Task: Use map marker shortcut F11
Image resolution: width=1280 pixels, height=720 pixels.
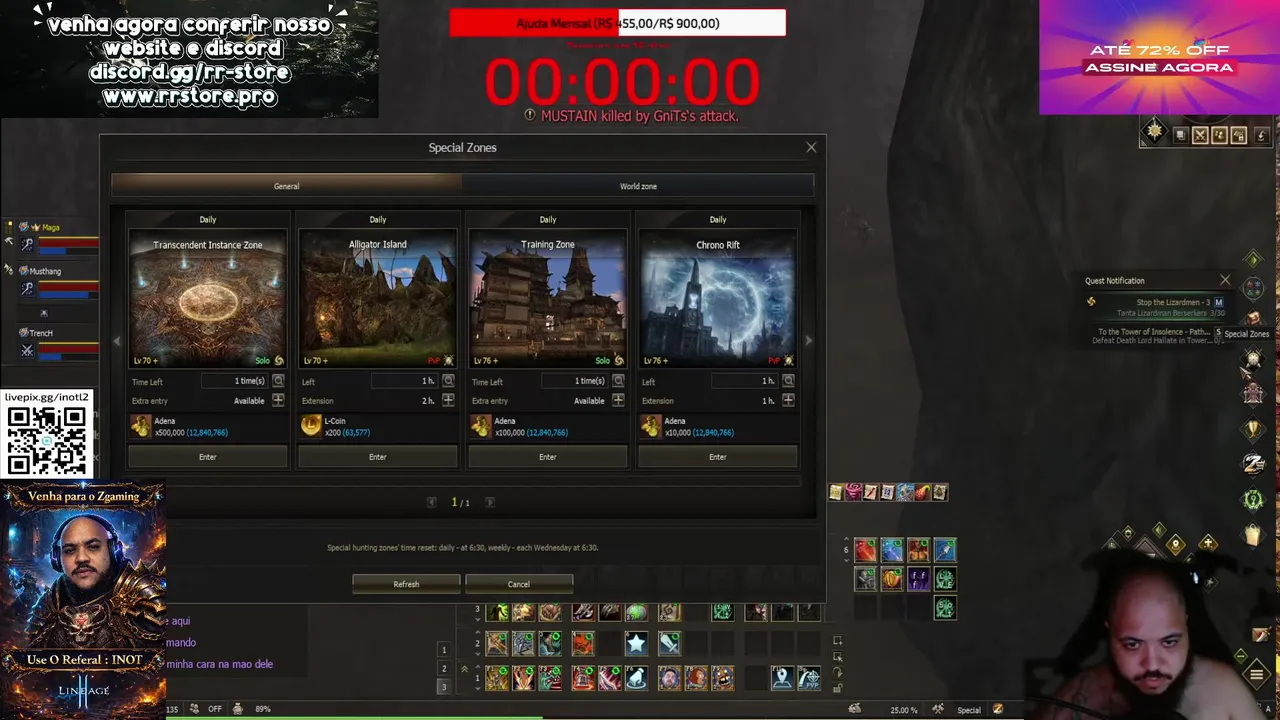Action: 782,678
